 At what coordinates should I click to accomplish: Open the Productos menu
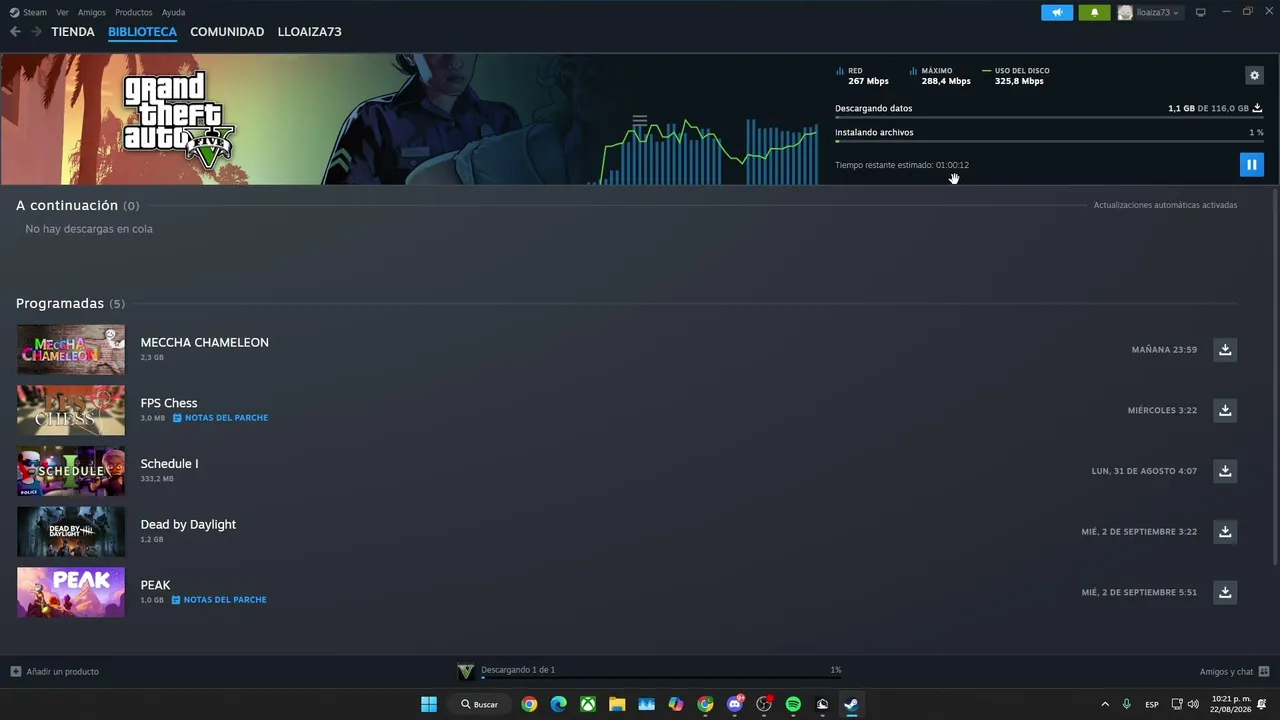(134, 12)
